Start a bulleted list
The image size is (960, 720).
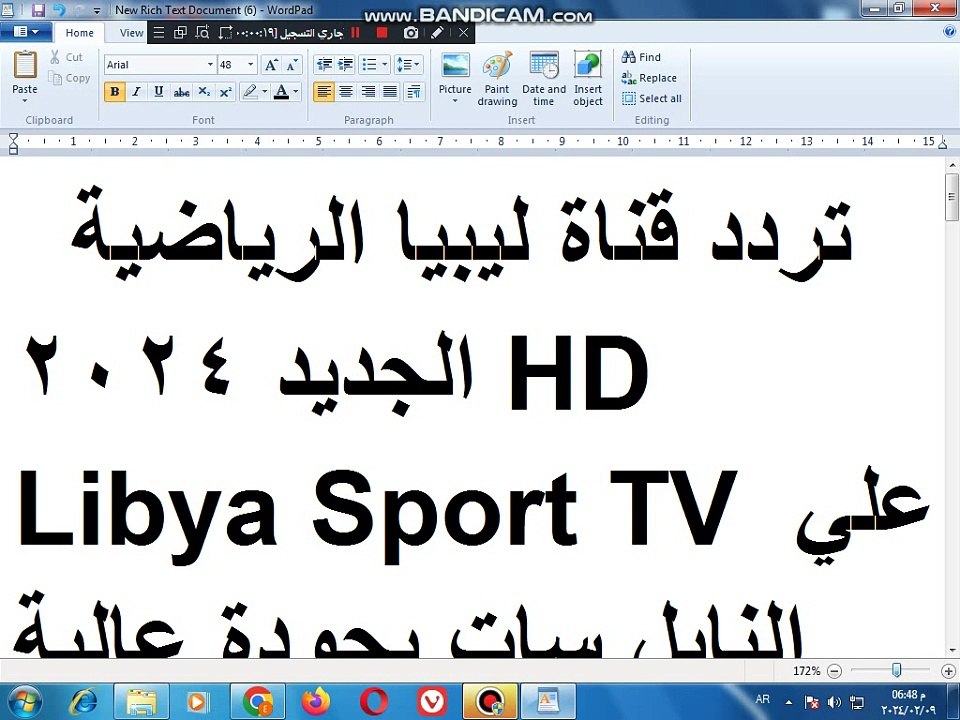tap(369, 64)
